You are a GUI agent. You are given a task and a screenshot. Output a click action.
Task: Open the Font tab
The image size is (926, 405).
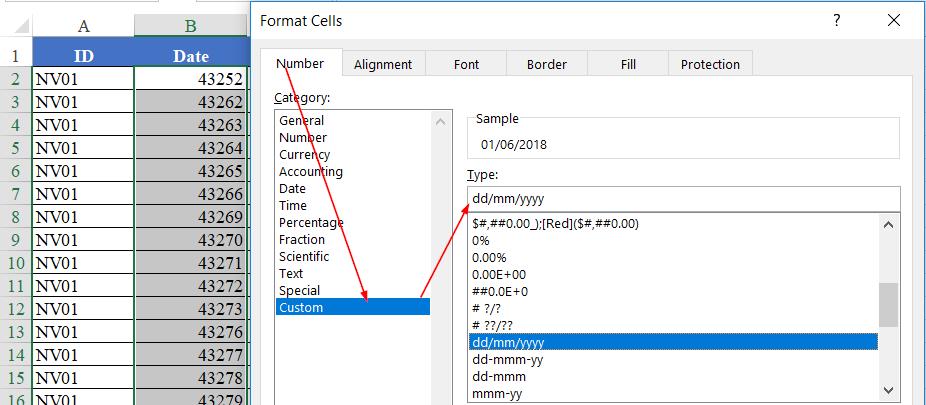(466, 64)
